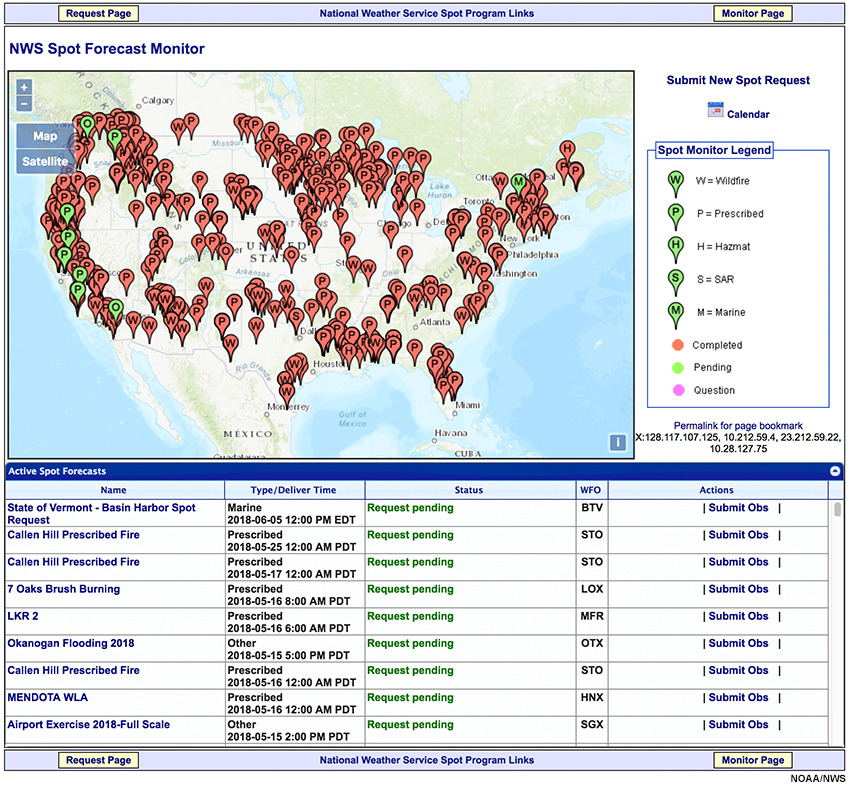Sort table by WFO column header
The image size is (850, 785).
coord(590,490)
